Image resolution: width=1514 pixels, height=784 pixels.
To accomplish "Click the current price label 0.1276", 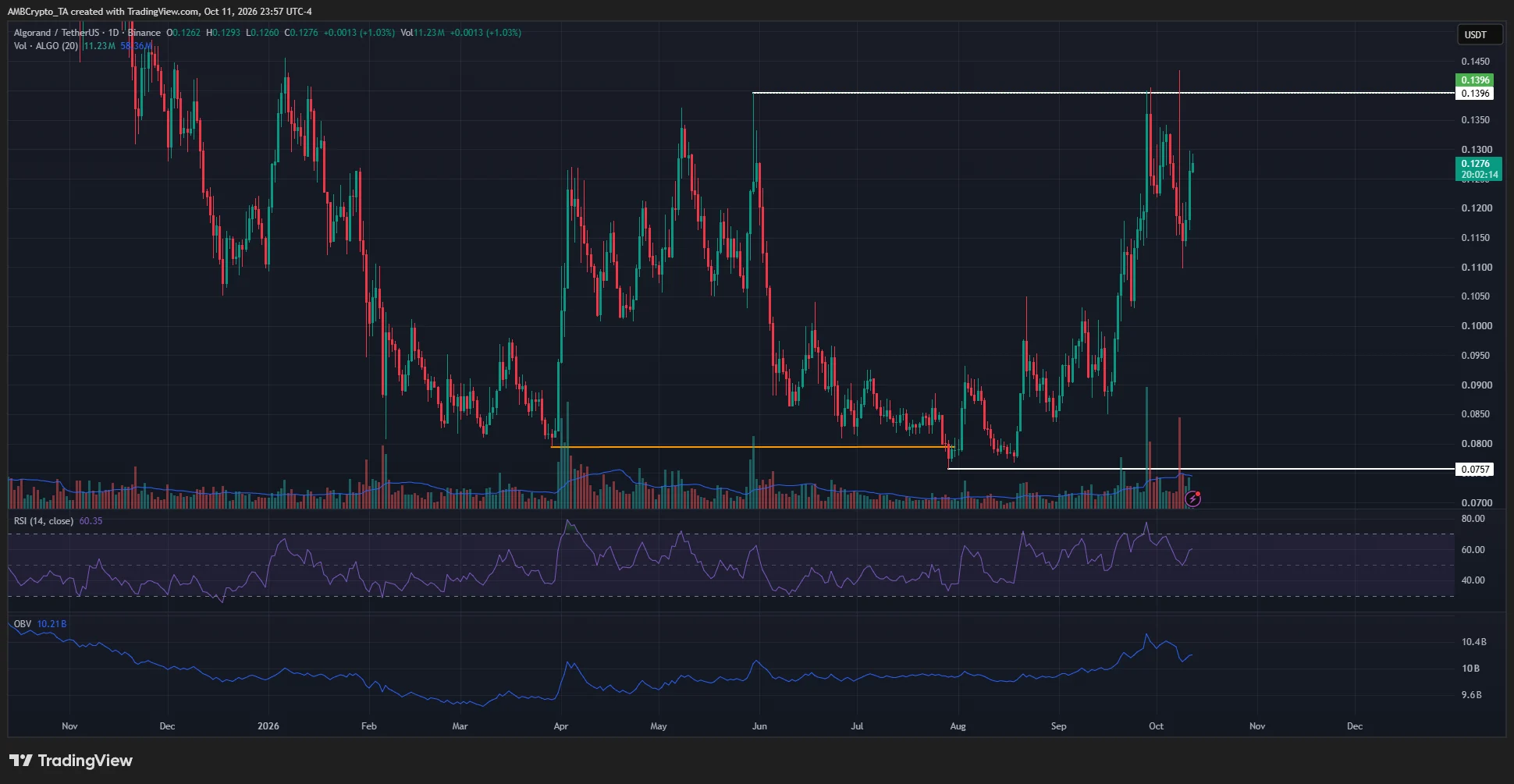I will [1479, 169].
